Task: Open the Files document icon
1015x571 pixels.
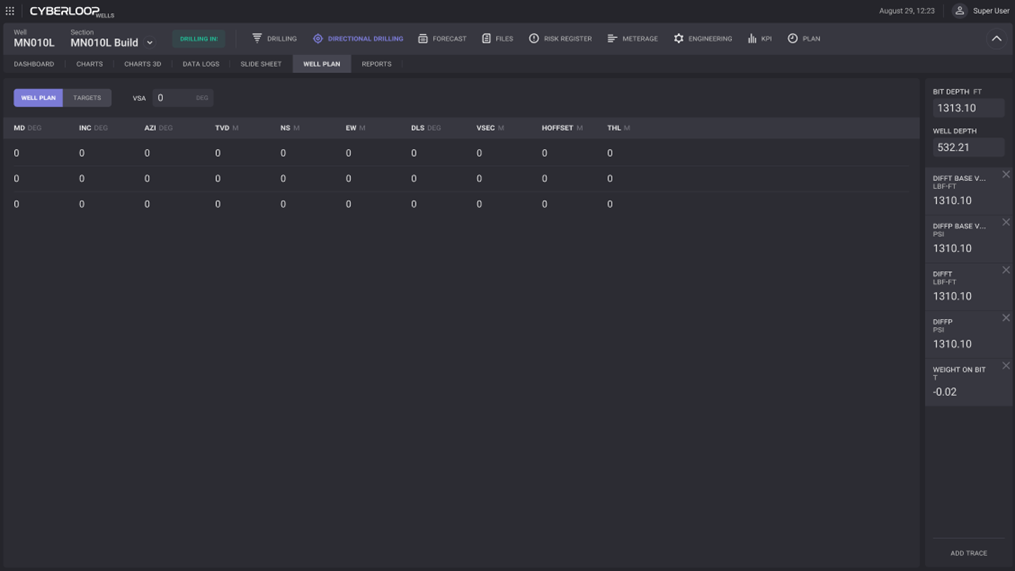Action: pyautogui.click(x=486, y=39)
